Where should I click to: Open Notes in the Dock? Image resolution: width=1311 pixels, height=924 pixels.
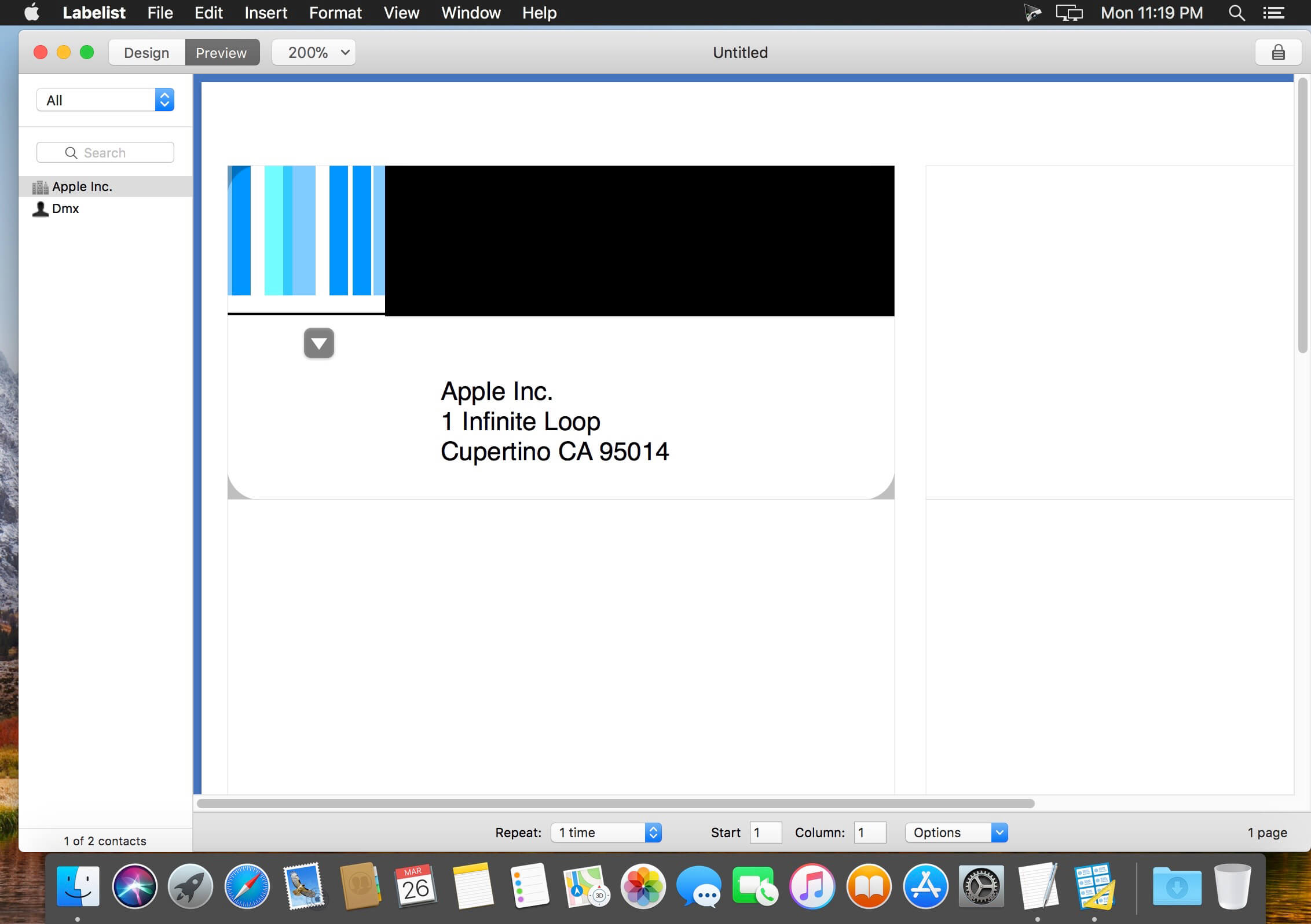coord(473,886)
